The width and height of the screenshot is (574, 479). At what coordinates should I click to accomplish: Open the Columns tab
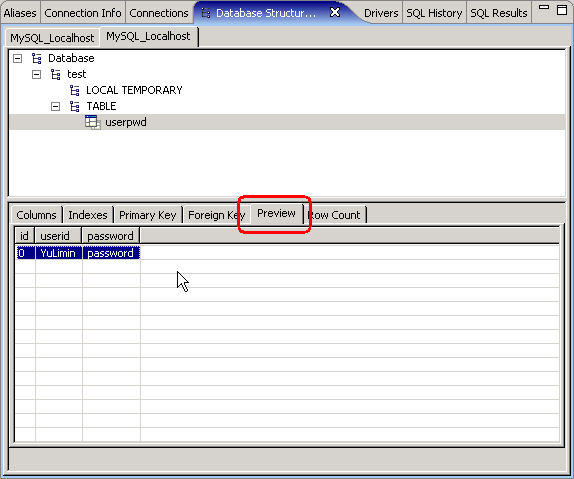coord(36,215)
